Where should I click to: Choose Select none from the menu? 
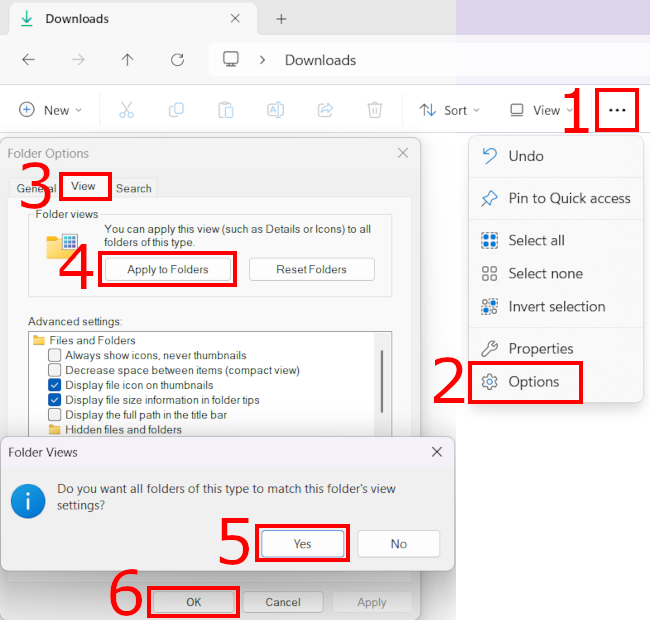pyautogui.click(x=556, y=274)
